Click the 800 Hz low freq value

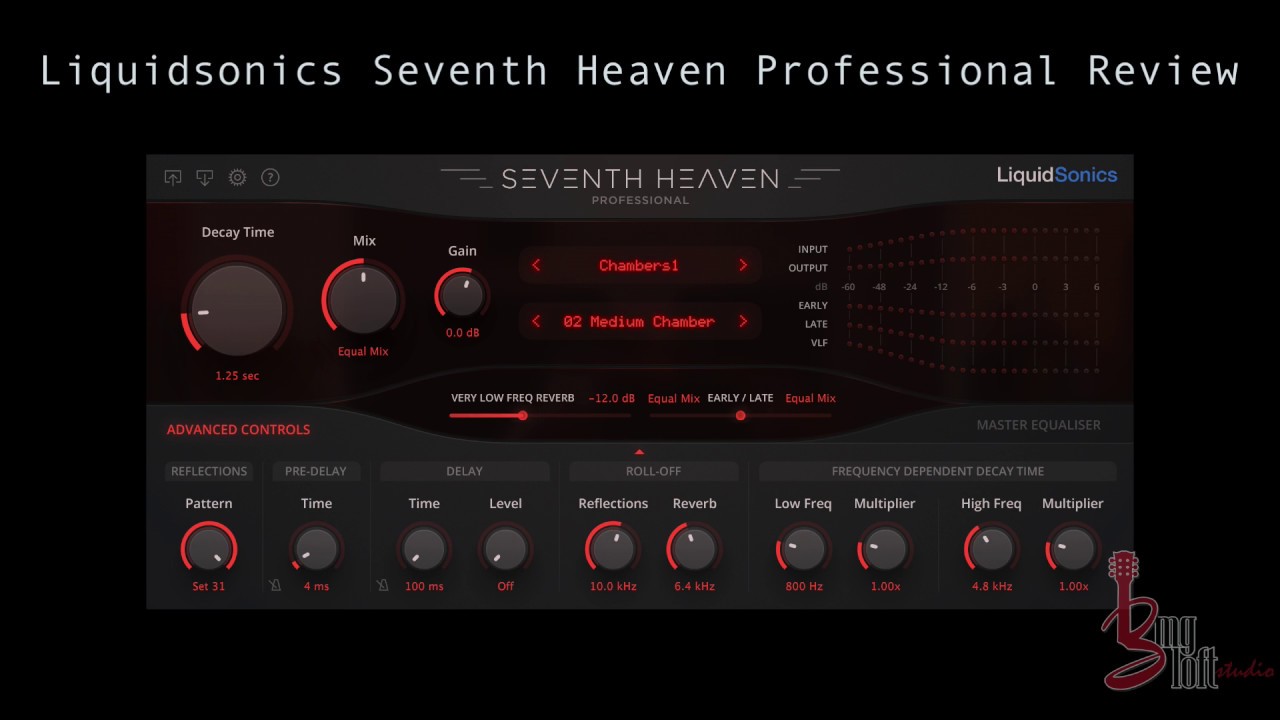pyautogui.click(x=803, y=587)
